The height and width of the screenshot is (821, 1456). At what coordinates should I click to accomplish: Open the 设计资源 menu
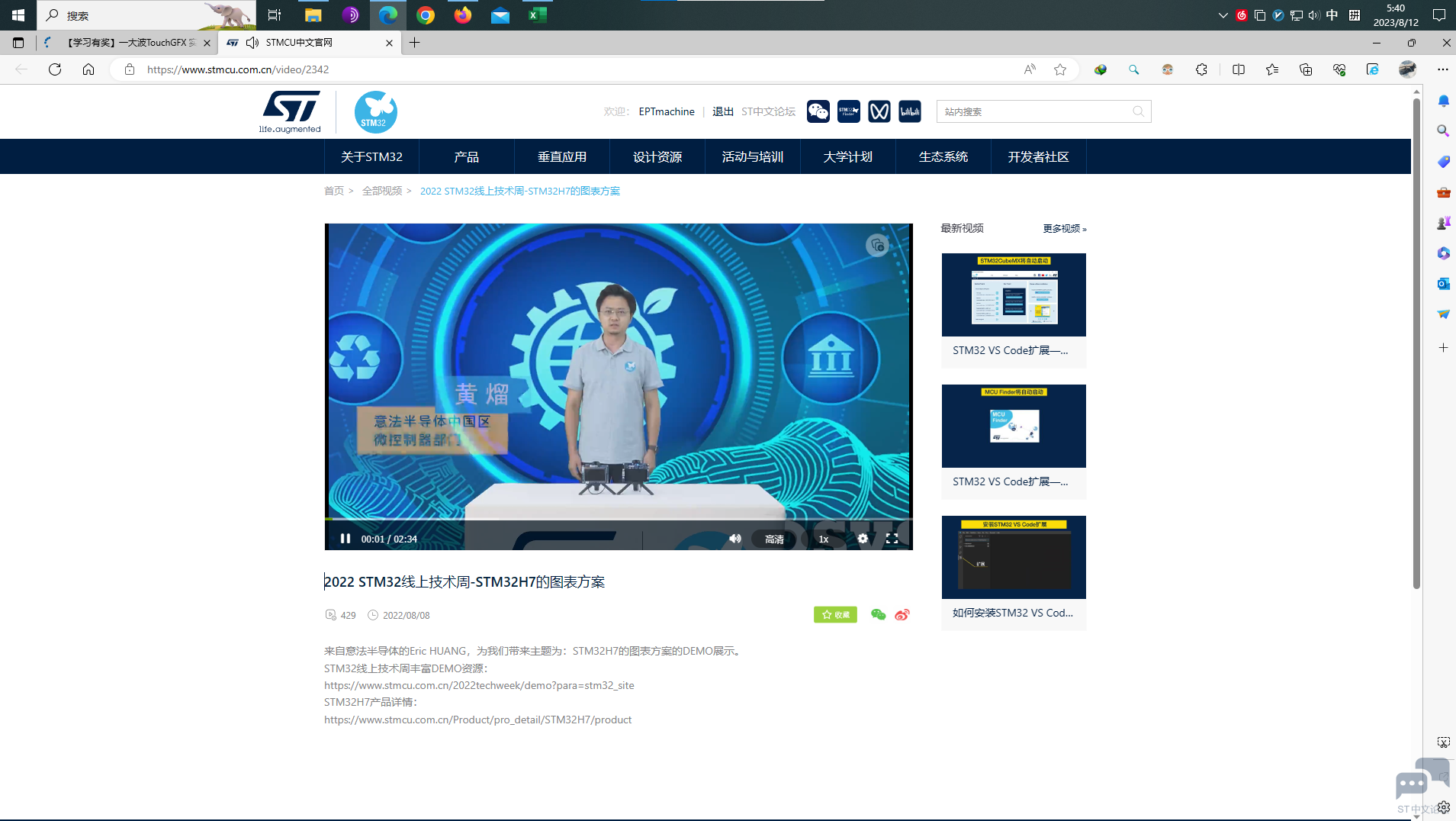point(657,156)
